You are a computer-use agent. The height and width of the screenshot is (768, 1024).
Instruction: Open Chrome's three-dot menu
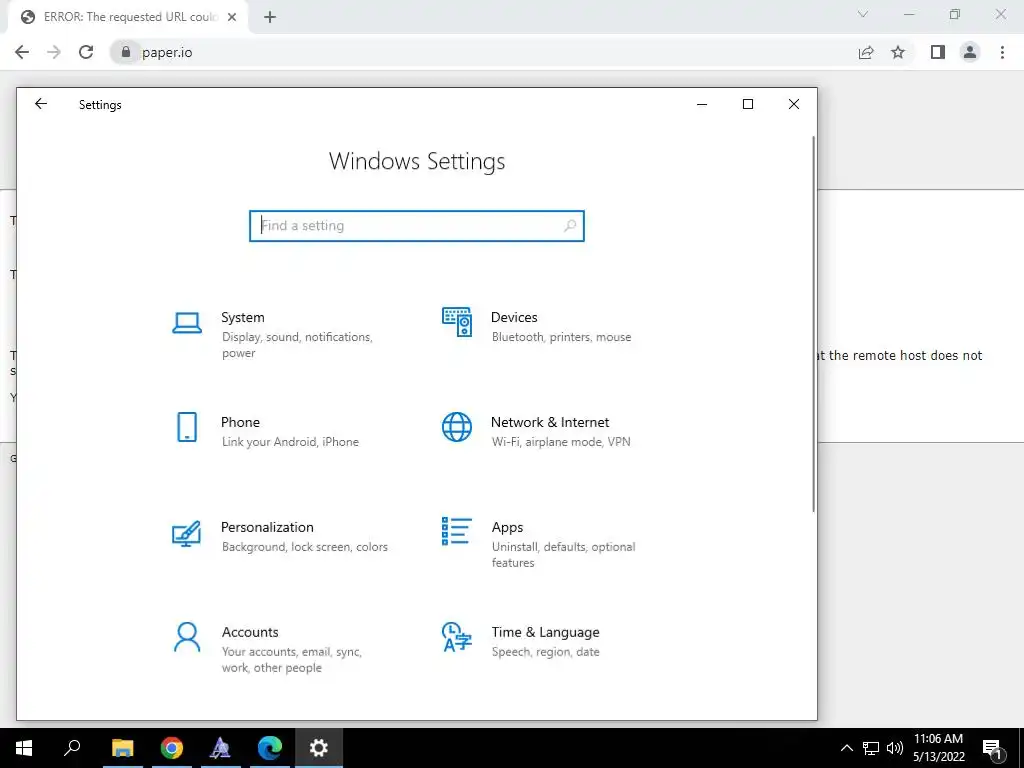click(x=1002, y=52)
